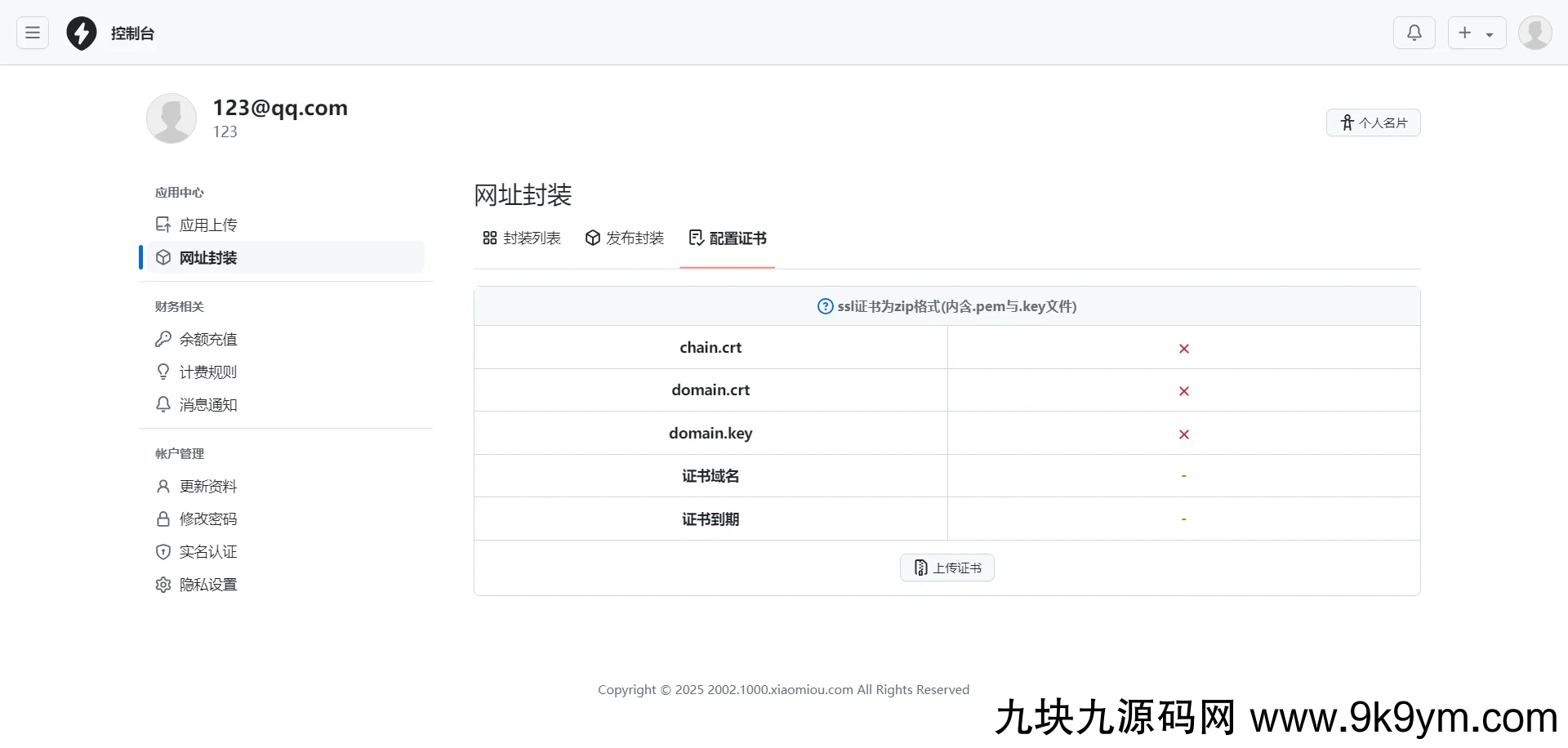The width and height of the screenshot is (1568, 748).
Task: Click the gear icon beside 隐私设置
Action: (x=163, y=584)
